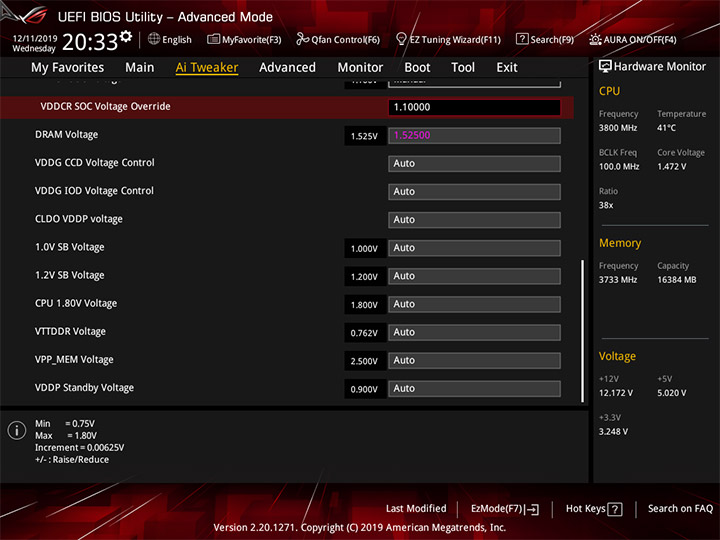Open VDDG CCD Voltage Control dropdown

coord(474,163)
